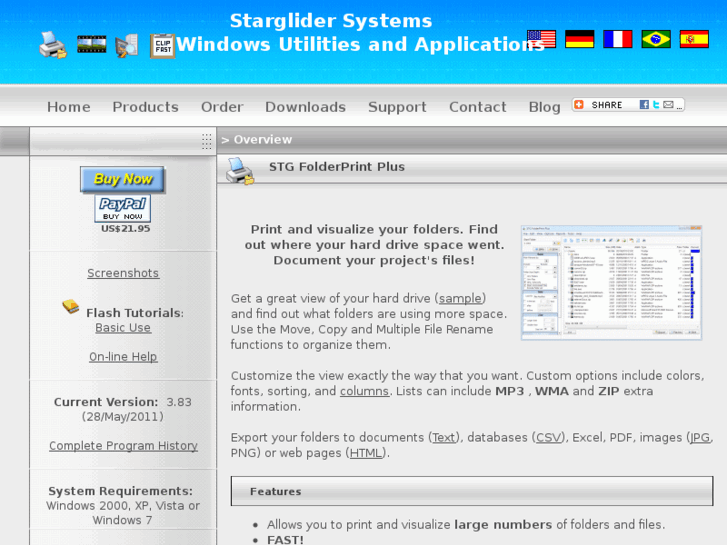Click the STG FolderPrint Plus printer icon

240,171
